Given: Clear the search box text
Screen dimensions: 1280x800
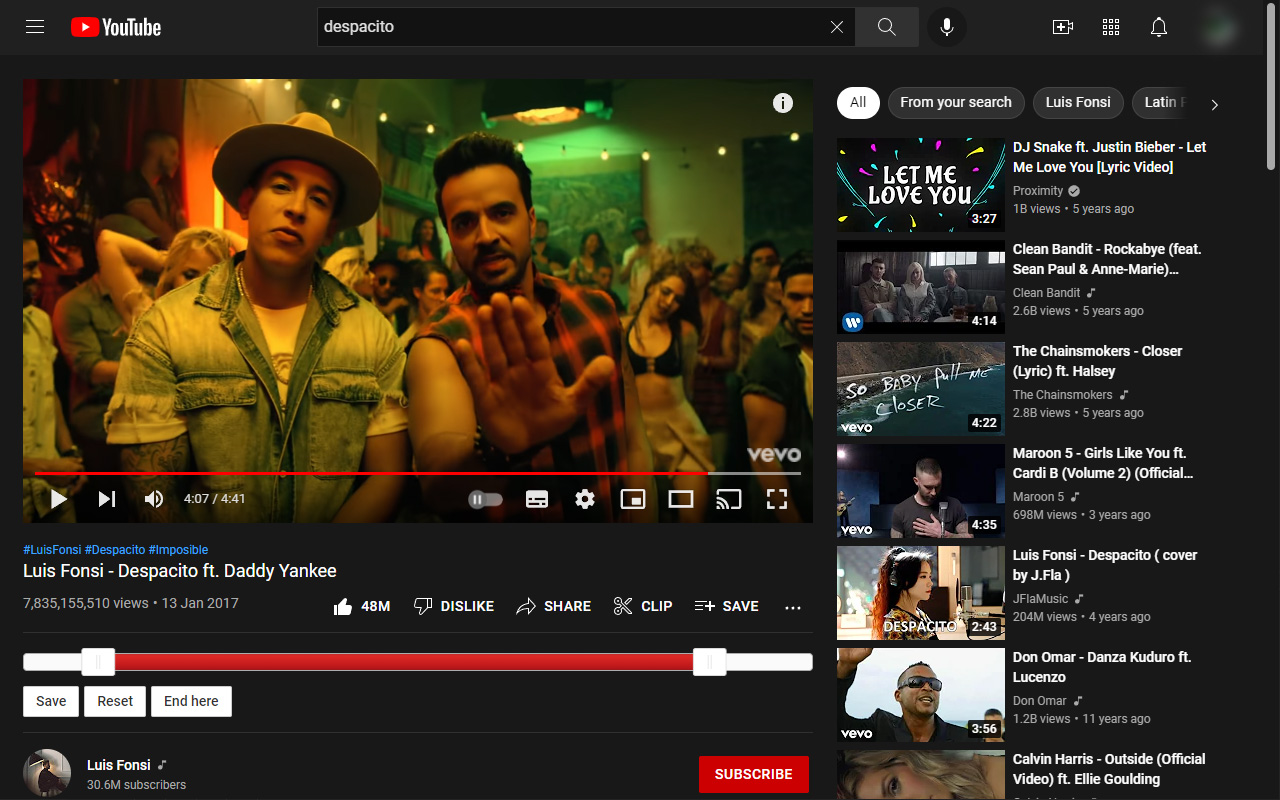Looking at the screenshot, I should 837,27.
